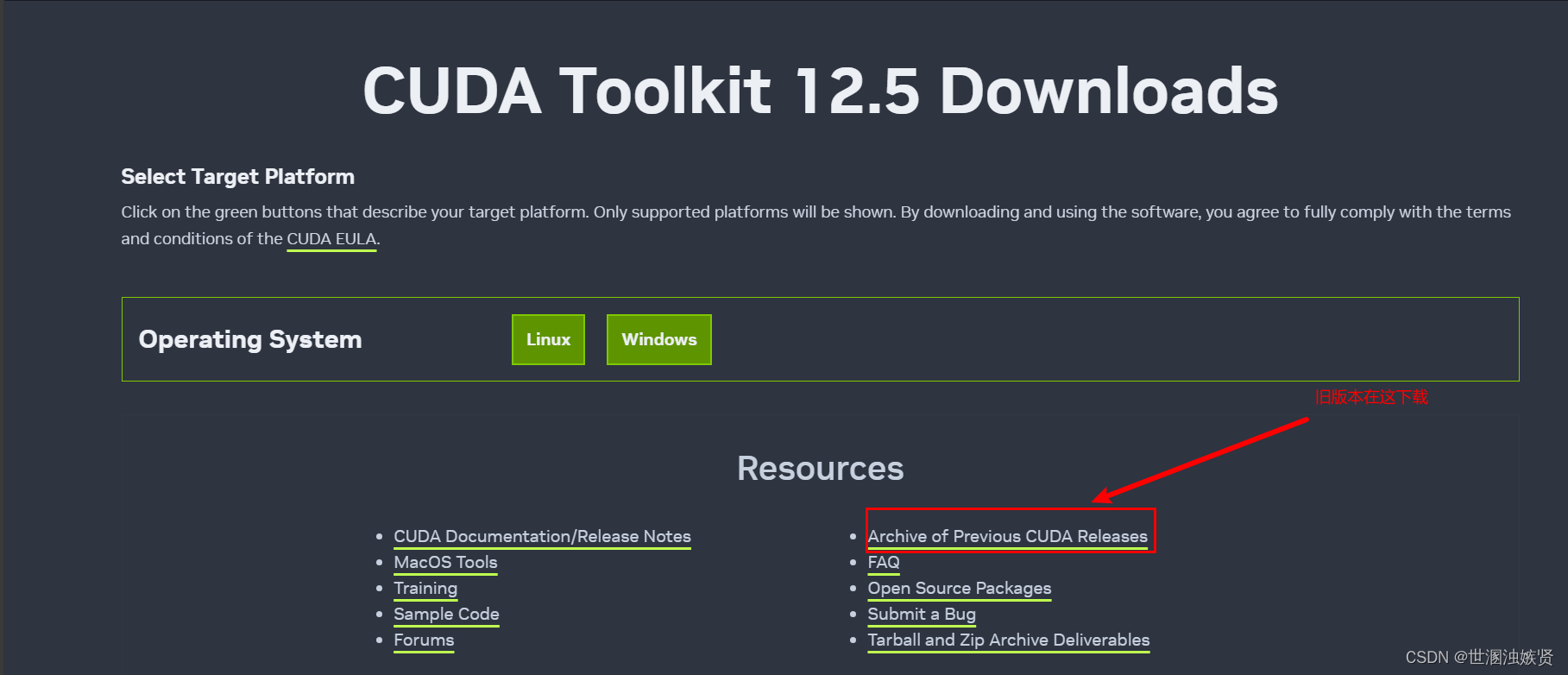This screenshot has width=1568, height=675.
Task: Click the Operating System label
Action: pyautogui.click(x=250, y=339)
